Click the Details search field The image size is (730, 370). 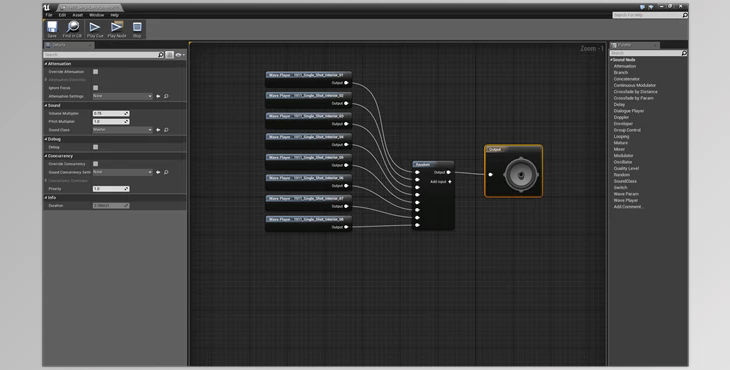(x=101, y=55)
